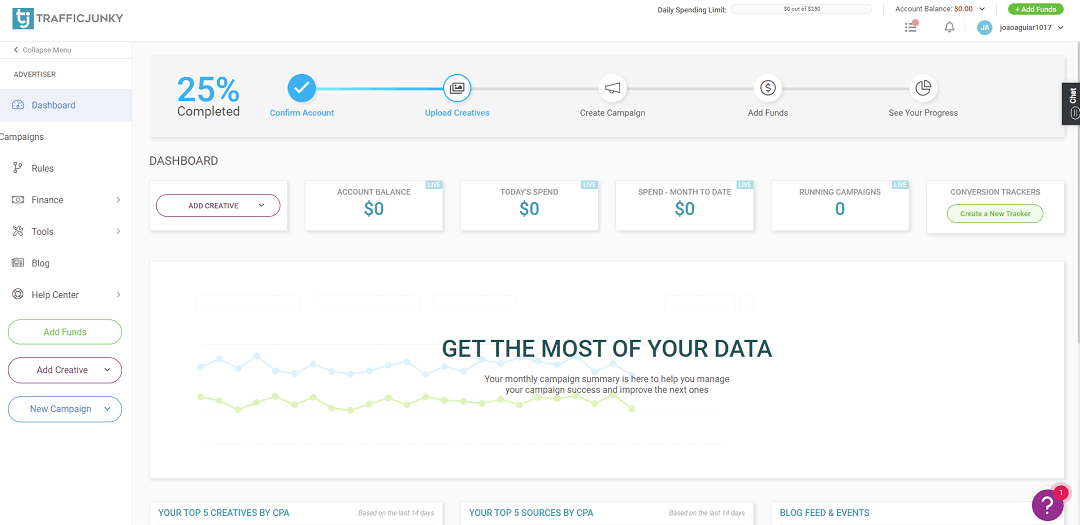Click the TrafficJunky logo
Screen dimensions: 1080x525
(68, 18)
